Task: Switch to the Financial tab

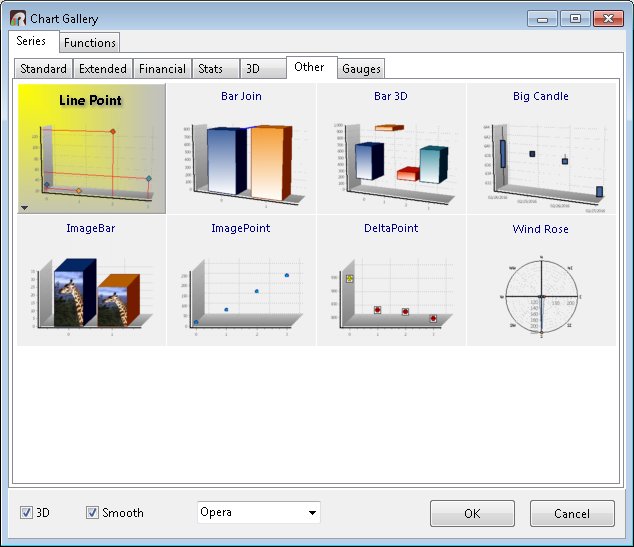Action: click(162, 69)
